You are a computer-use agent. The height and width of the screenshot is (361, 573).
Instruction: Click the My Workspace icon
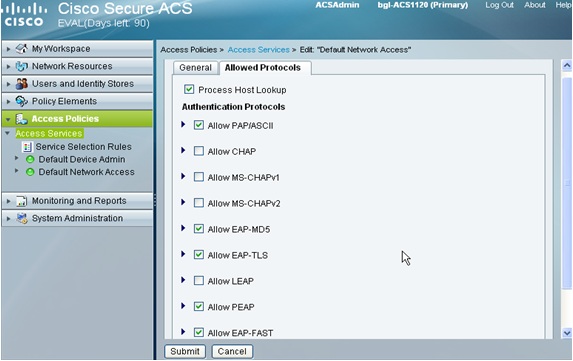point(22,49)
